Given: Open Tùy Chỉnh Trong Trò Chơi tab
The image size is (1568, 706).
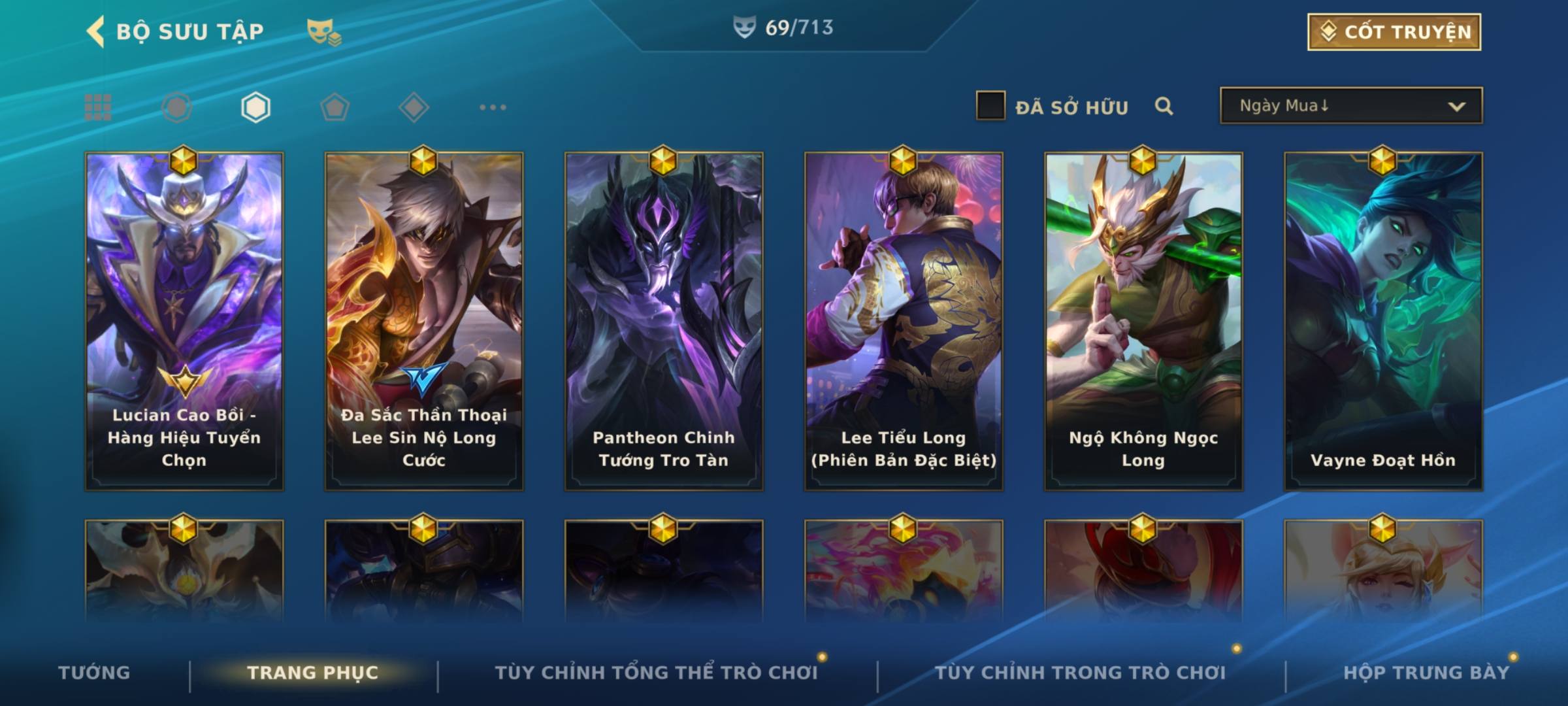Looking at the screenshot, I should click(x=1080, y=672).
